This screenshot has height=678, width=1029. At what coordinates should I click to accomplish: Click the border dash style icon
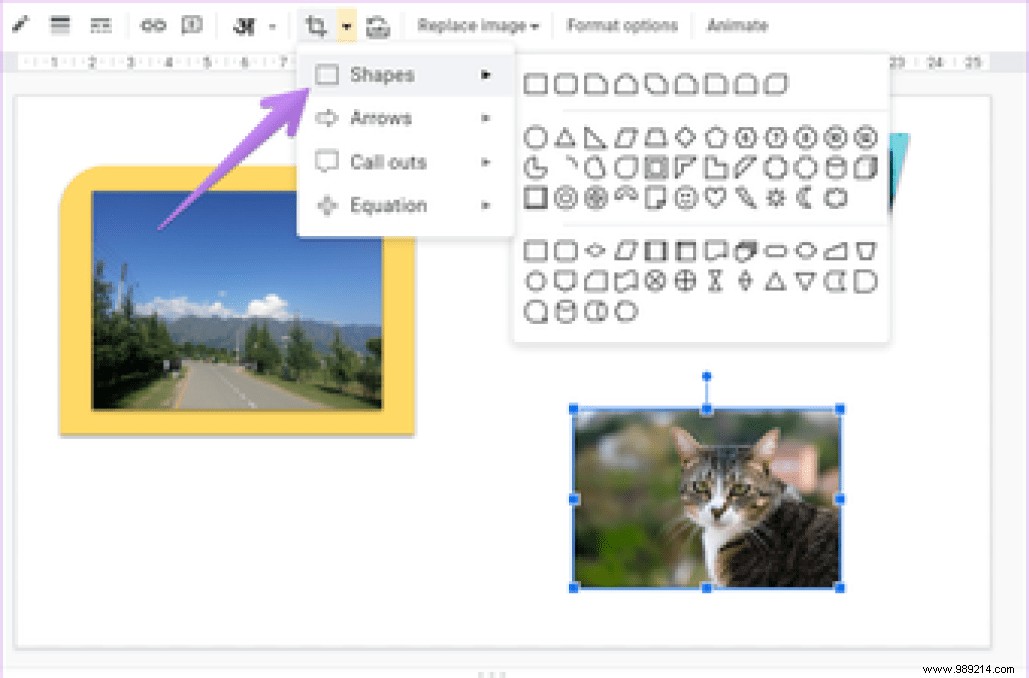[x=100, y=25]
